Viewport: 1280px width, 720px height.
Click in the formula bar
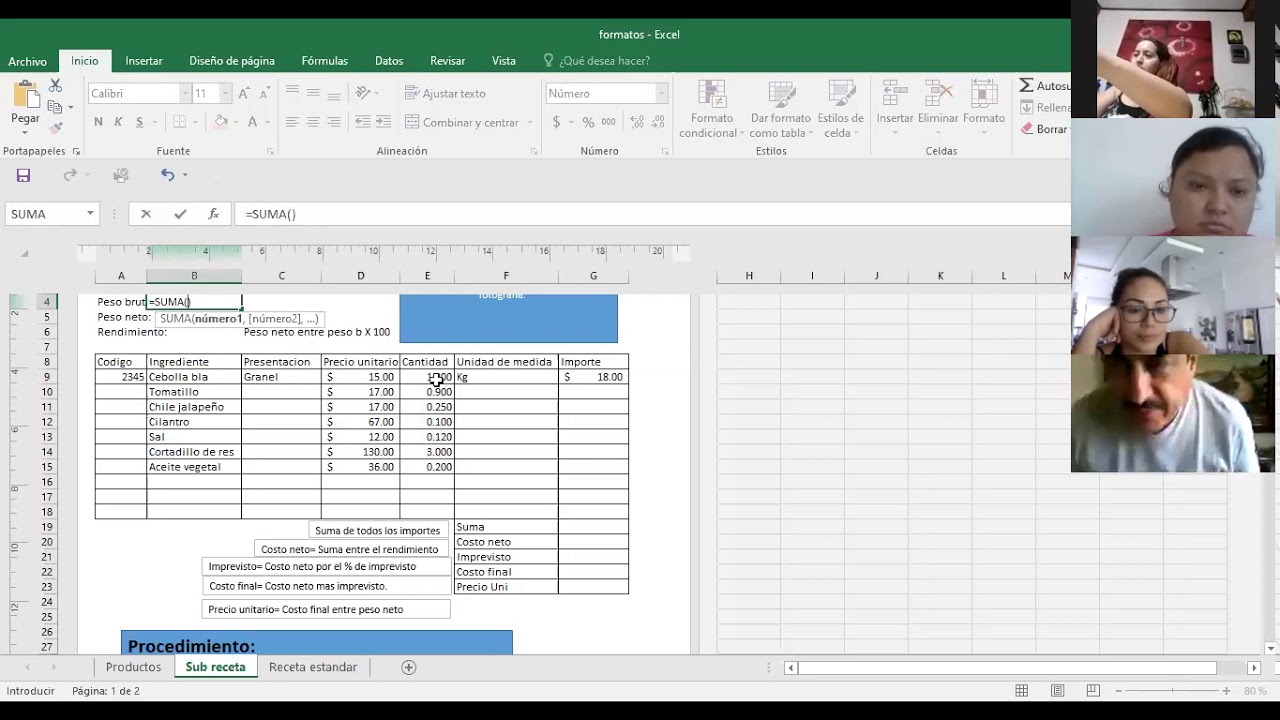[652, 214]
